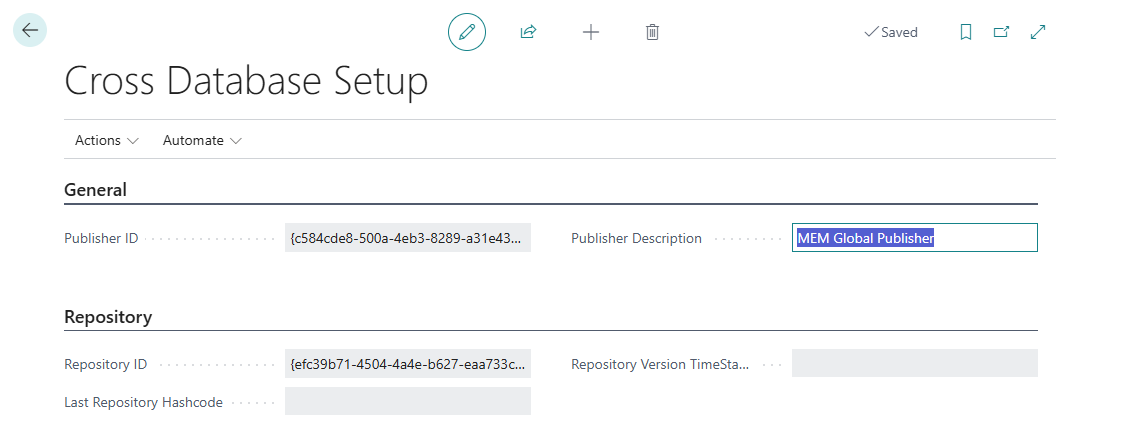
Task: Open the Automate menu
Action: [202, 141]
